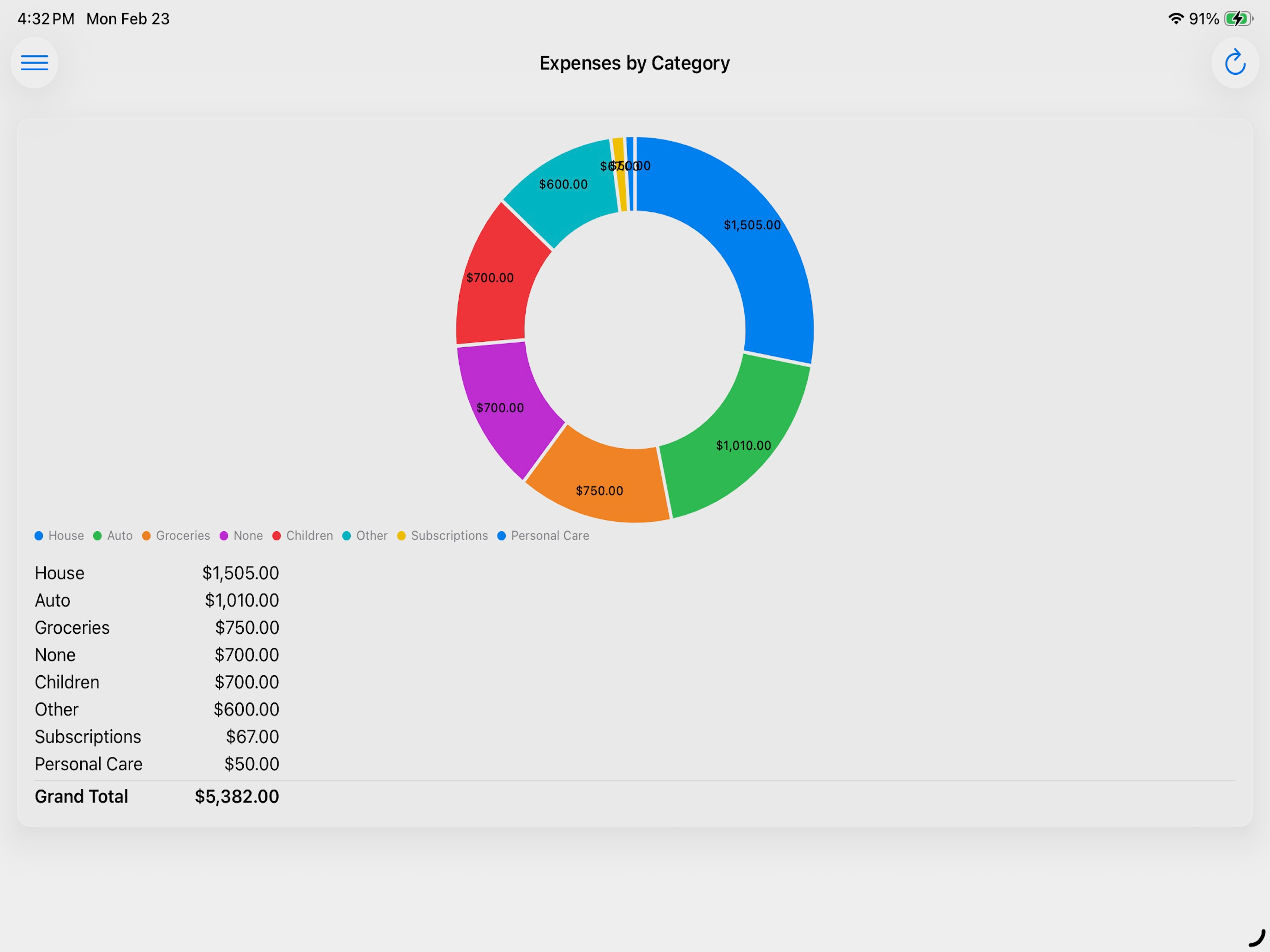Select the Groceries row in the table
The image size is (1270, 952).
[x=157, y=627]
